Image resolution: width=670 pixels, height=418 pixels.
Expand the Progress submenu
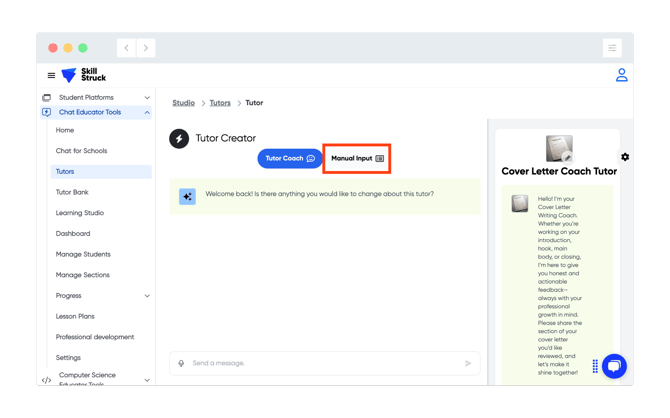tap(147, 296)
